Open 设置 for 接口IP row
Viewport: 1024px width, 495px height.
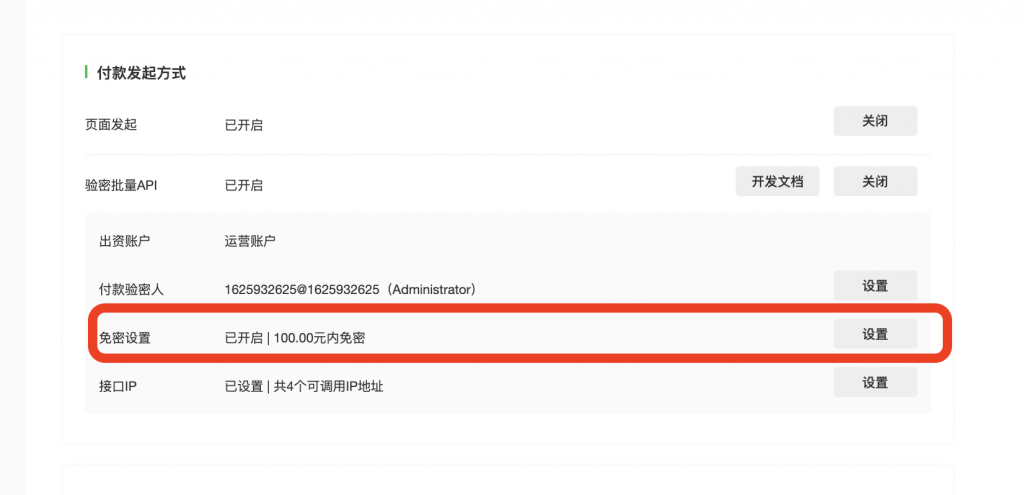point(875,382)
